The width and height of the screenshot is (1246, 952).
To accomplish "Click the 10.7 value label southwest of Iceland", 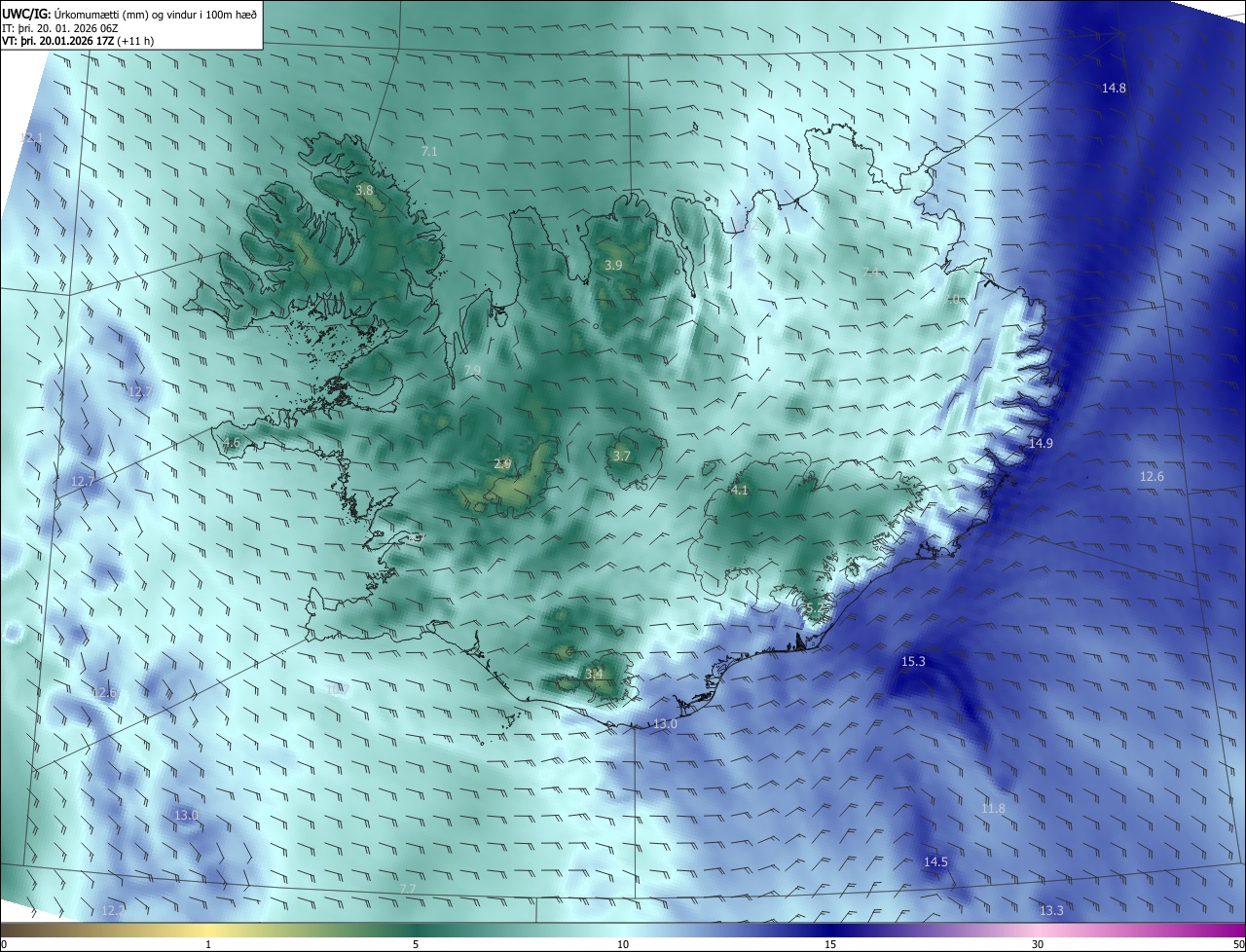I will point(336,690).
